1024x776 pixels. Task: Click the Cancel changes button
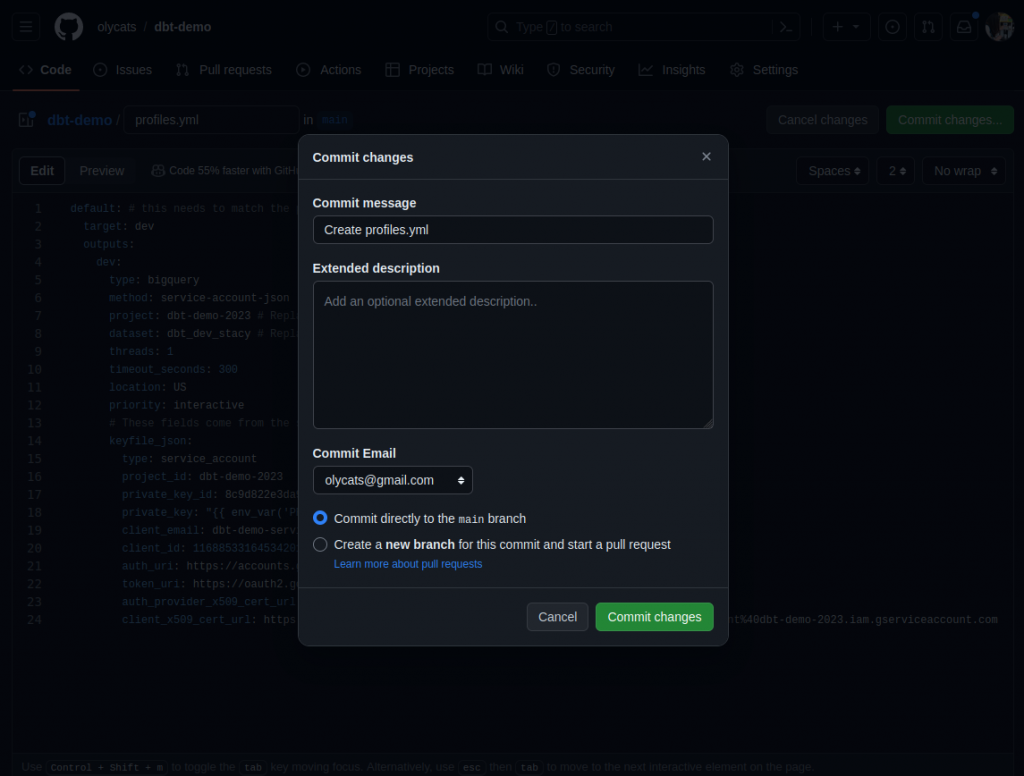point(822,120)
